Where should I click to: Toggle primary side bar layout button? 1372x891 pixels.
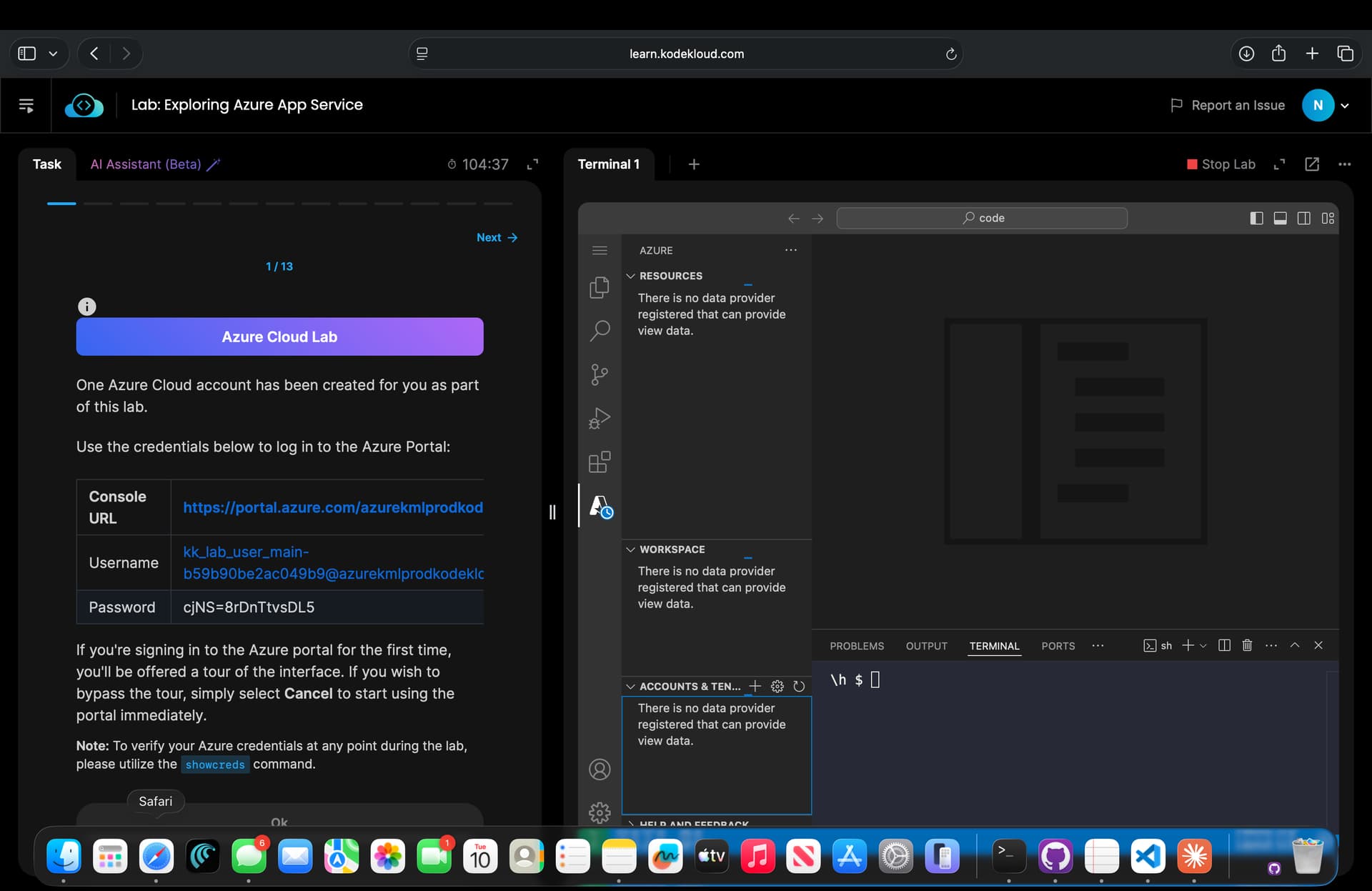1256,218
